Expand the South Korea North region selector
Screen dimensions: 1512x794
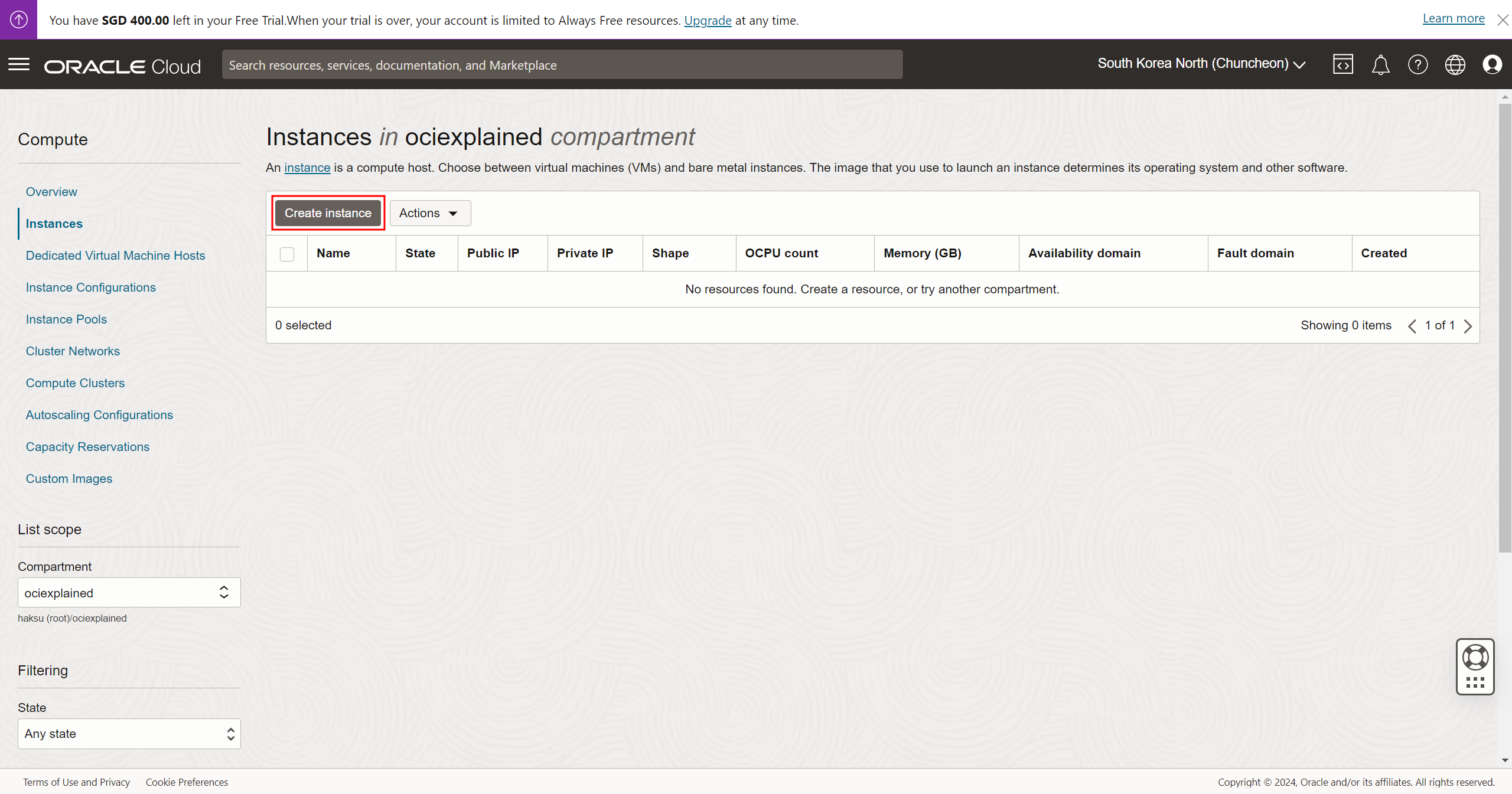[x=1201, y=64]
